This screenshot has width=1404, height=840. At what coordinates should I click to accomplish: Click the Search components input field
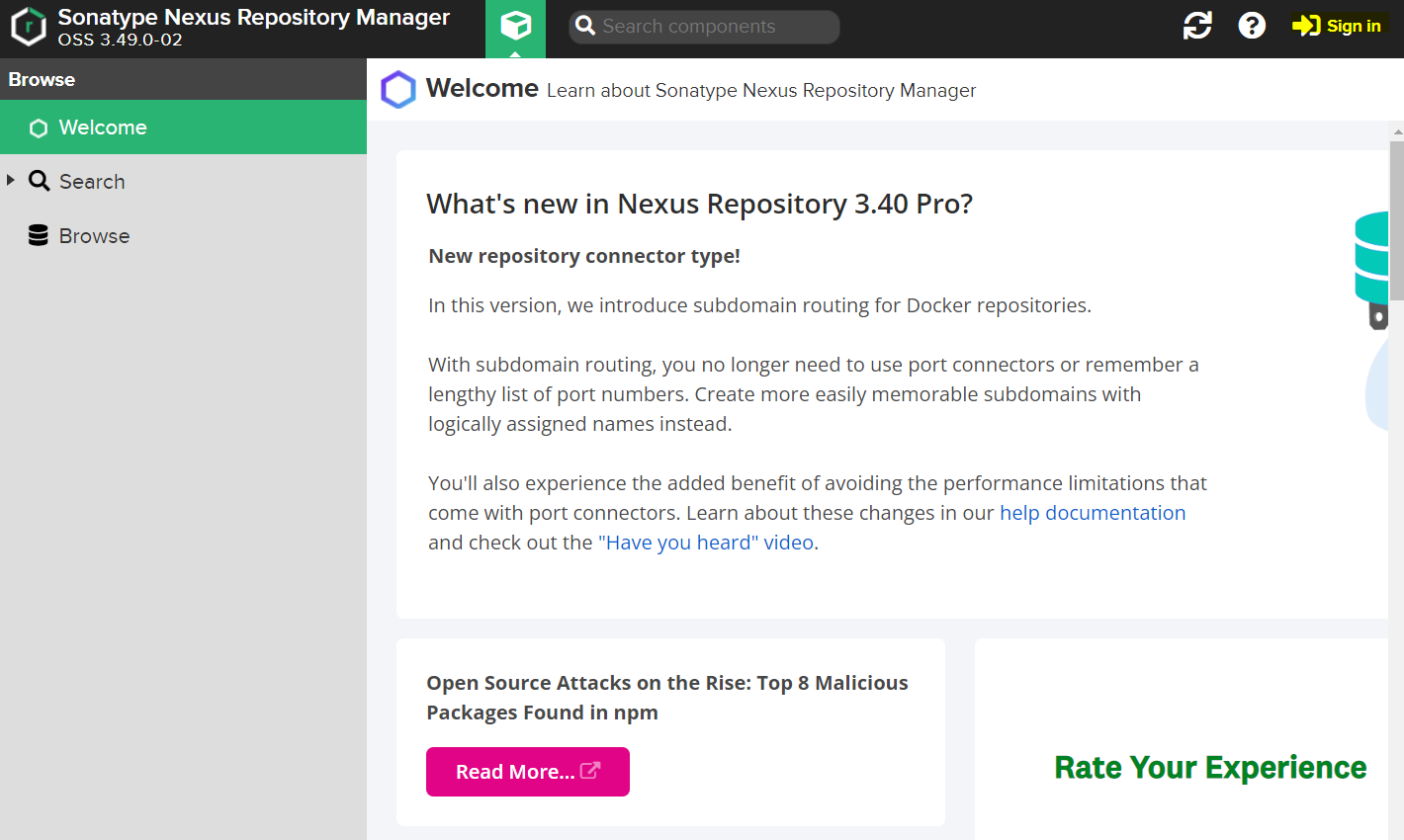point(705,27)
